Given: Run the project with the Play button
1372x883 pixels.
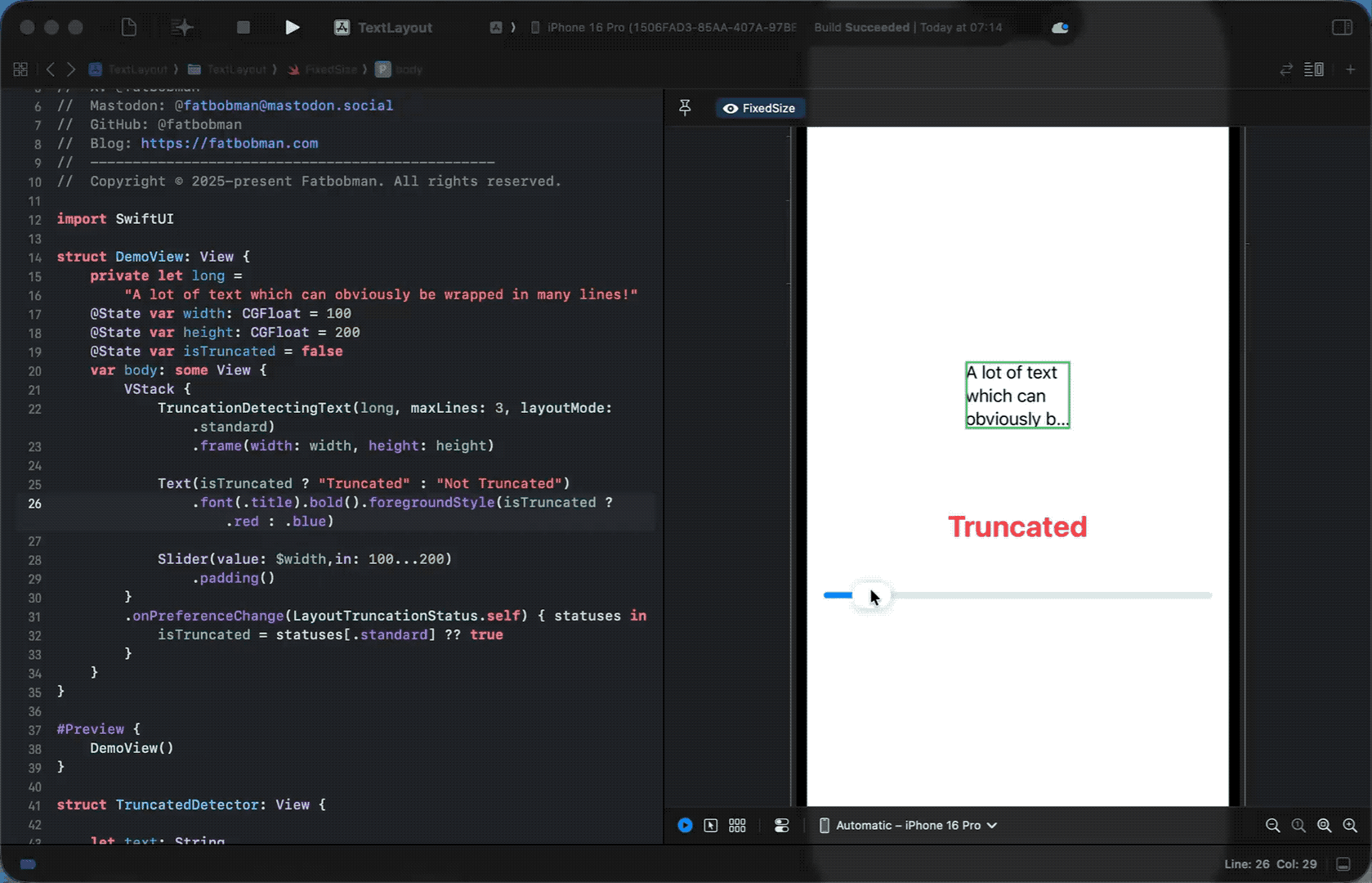Looking at the screenshot, I should point(292,28).
